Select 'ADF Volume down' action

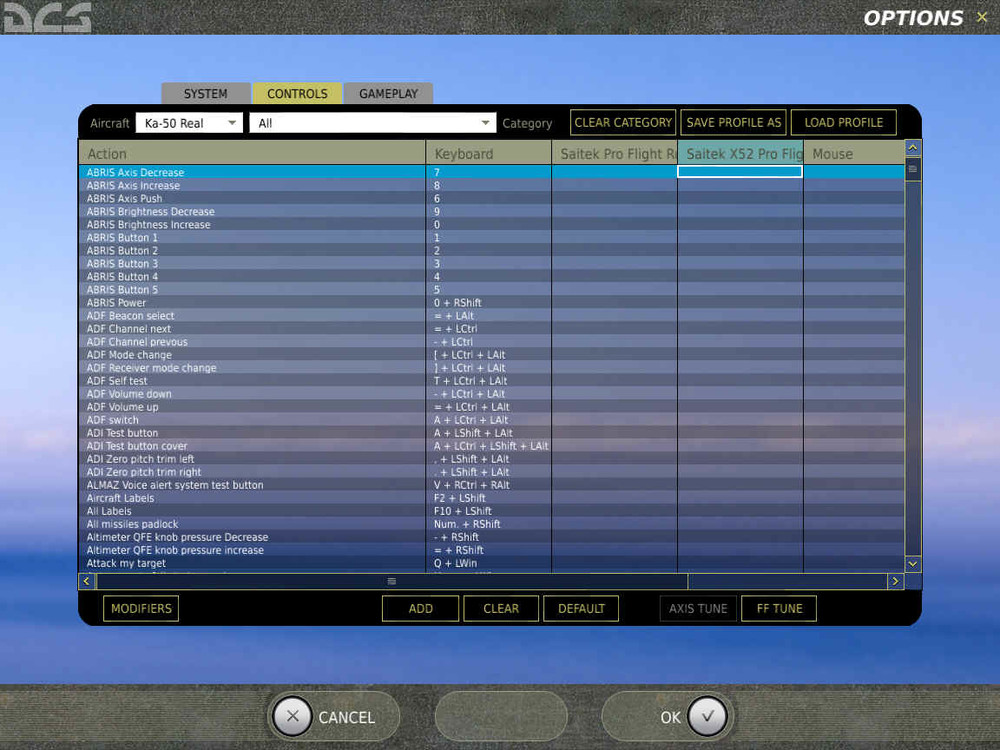(x=129, y=394)
